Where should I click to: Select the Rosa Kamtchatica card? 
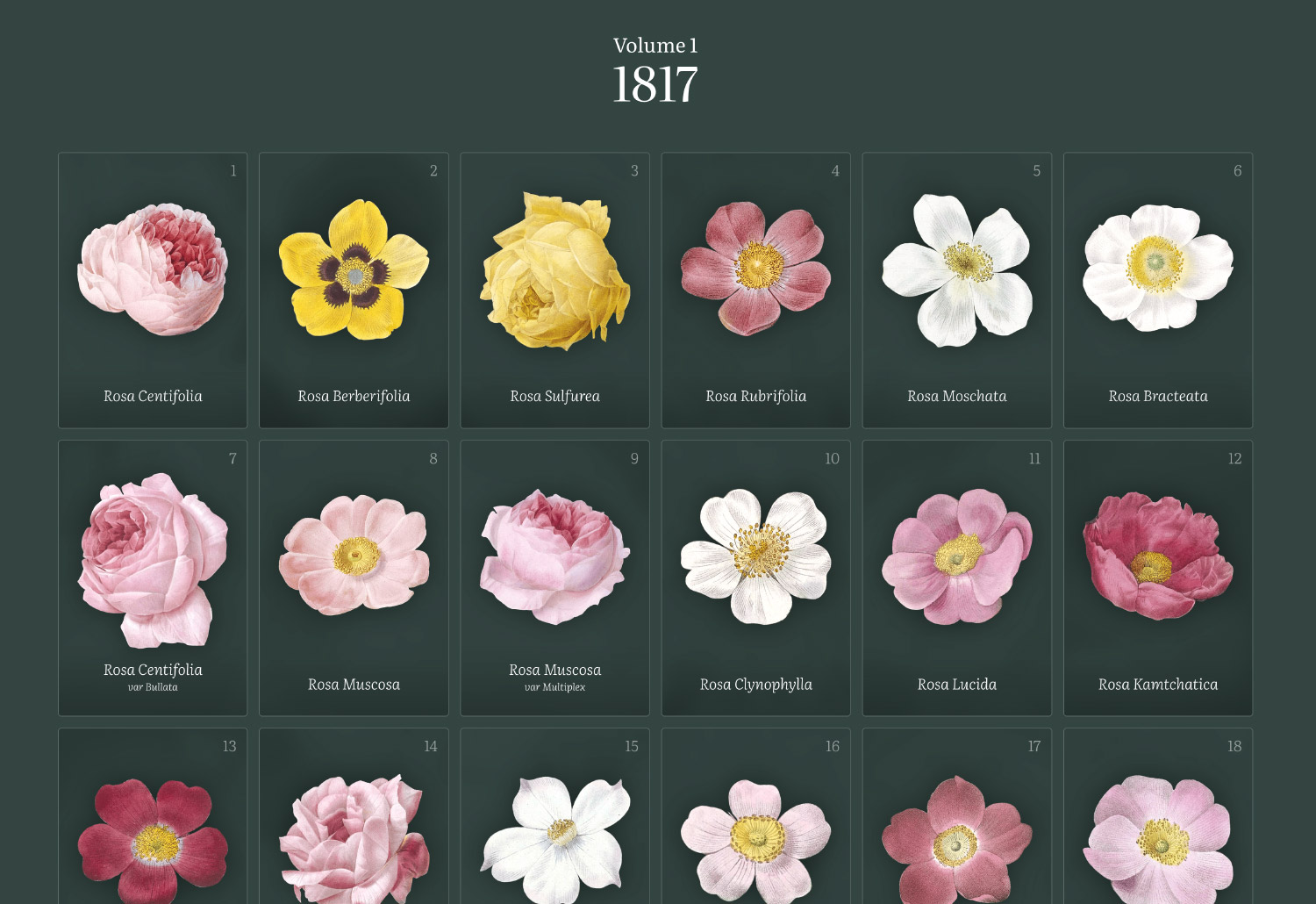1158,578
